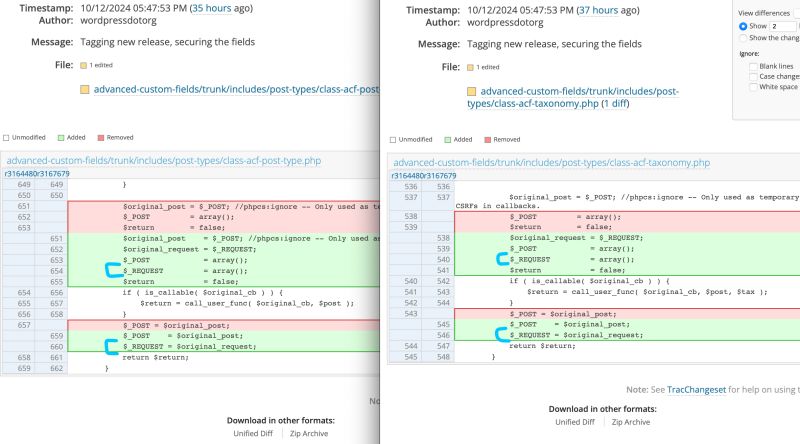Download Zip Archive in left pane
The width and height of the screenshot is (800, 444).
click(x=309, y=434)
